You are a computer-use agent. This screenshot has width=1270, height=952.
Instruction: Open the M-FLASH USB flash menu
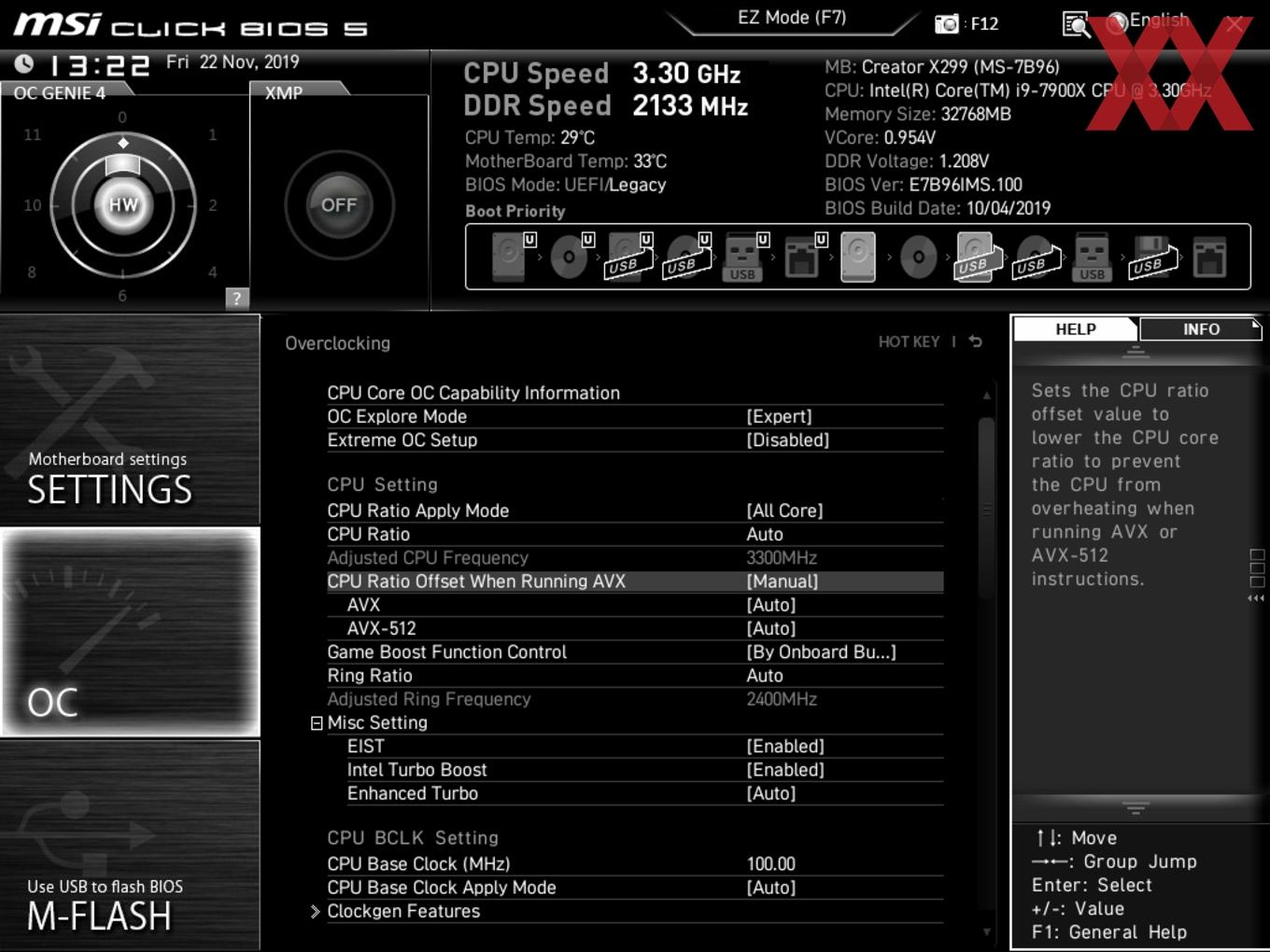tap(130, 846)
